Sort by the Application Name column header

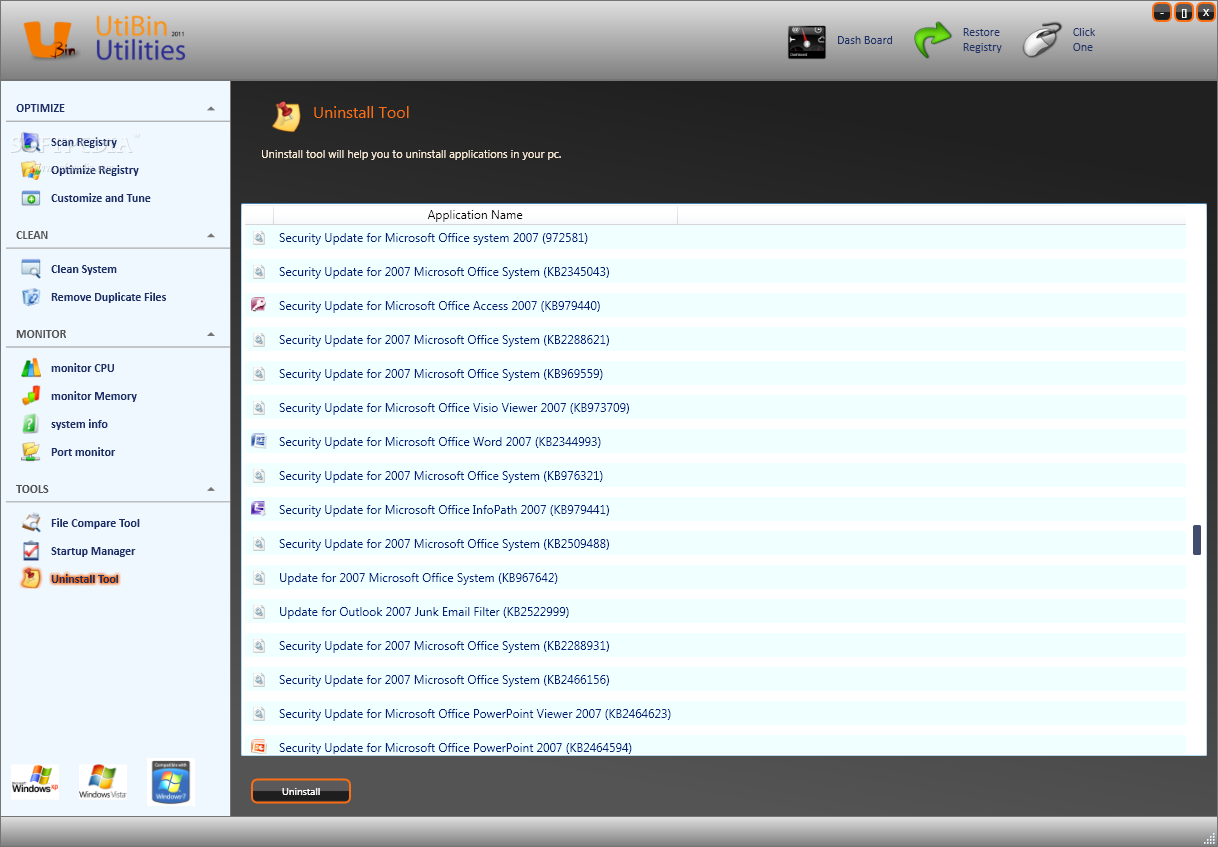[x=475, y=215]
